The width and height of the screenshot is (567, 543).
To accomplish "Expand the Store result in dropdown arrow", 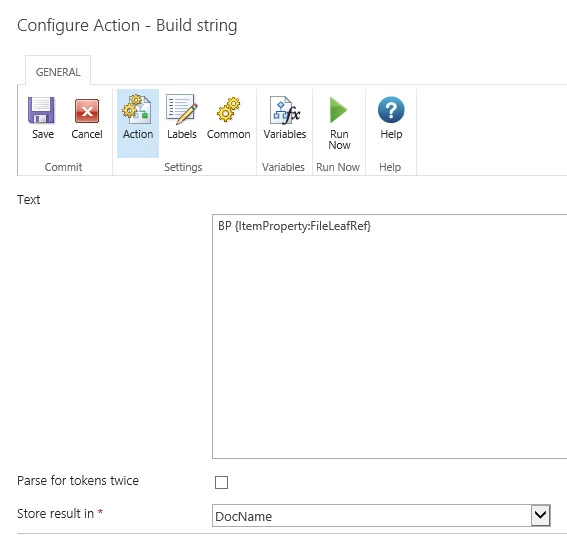I will coord(540,515).
